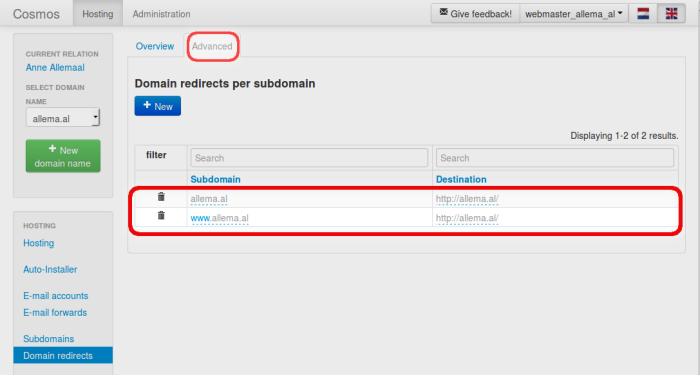Click the destination URL in the allema.al row
Screen dimensions: 700x375
pyautogui.click(x=467, y=199)
